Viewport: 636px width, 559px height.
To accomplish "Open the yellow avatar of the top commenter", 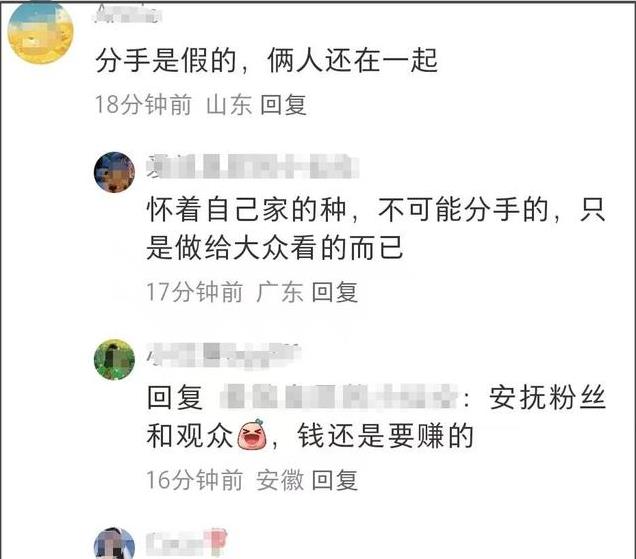I will coord(40,32).
